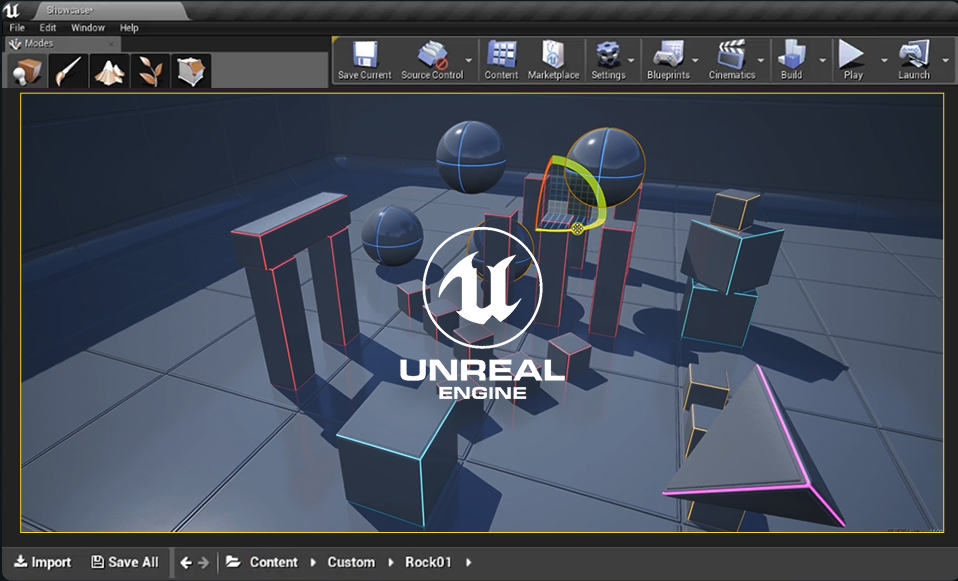
Task: Click the folder icon before Content
Action: (233, 562)
